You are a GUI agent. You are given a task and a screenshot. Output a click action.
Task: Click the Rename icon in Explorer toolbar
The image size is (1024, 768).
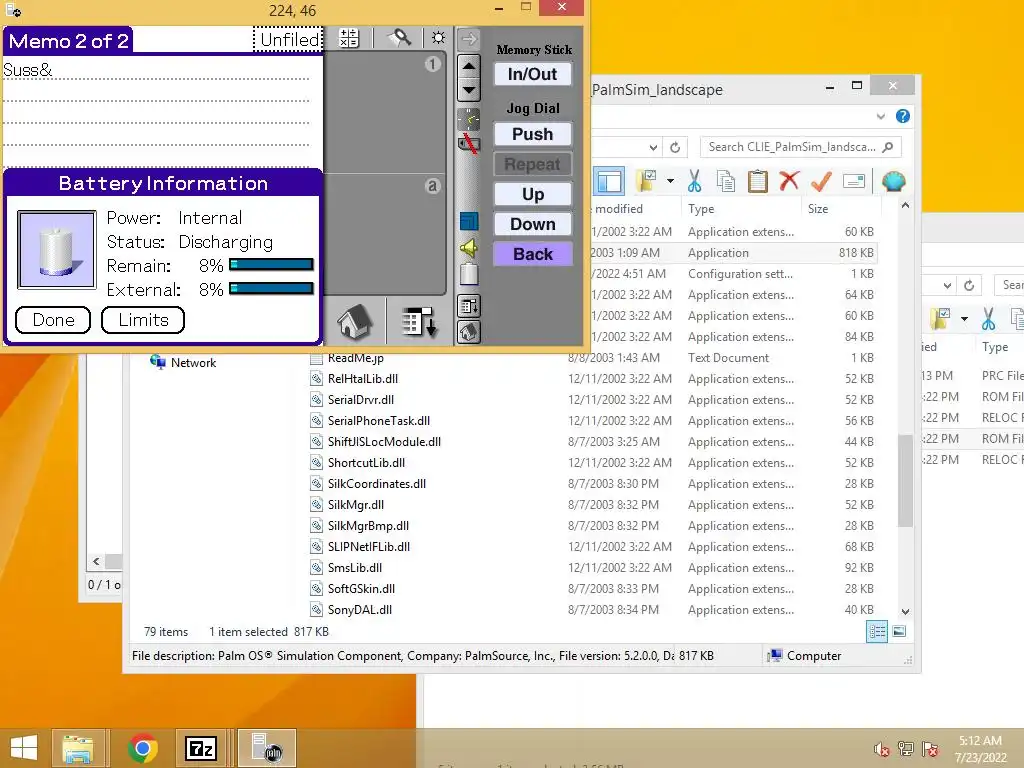click(854, 181)
